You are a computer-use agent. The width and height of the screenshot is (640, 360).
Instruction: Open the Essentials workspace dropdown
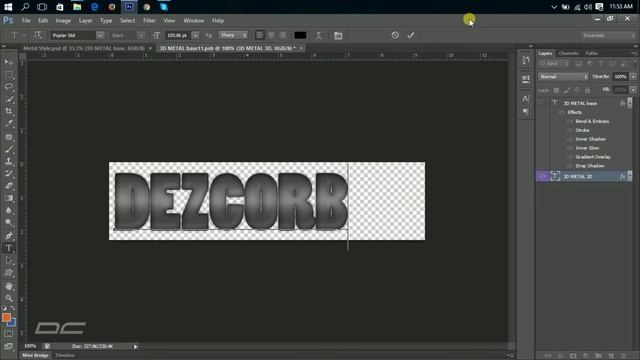point(608,36)
